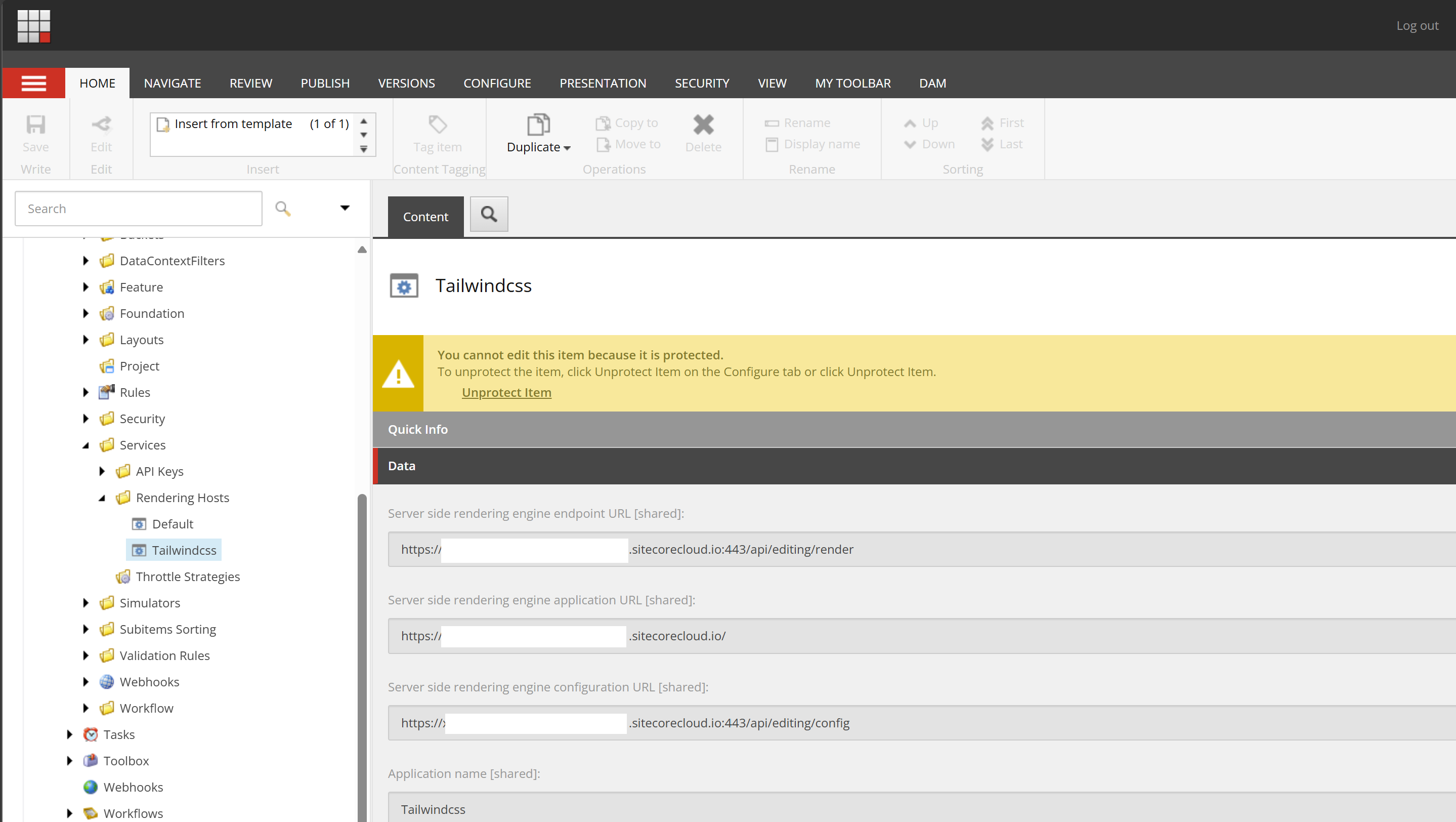The width and height of the screenshot is (1456, 822).
Task: Open the PRESENTATION ribbon tab
Action: click(603, 83)
